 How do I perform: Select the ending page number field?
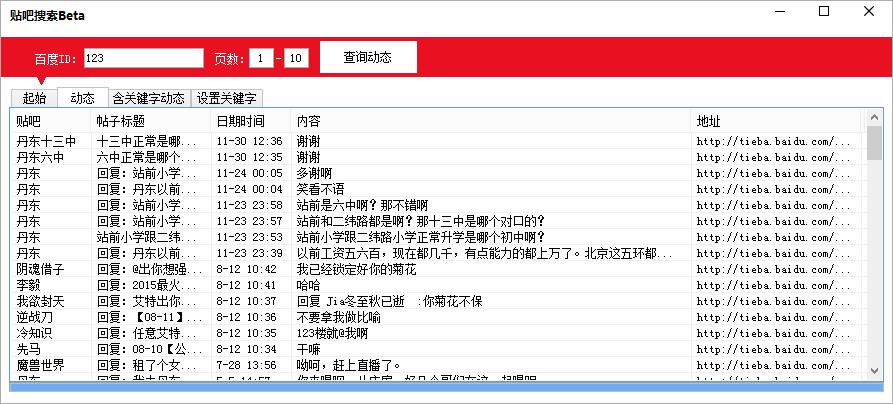[296, 59]
